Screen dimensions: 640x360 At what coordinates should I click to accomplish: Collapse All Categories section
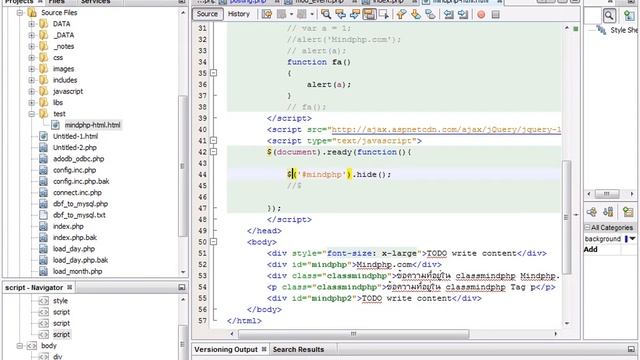[x=587, y=227]
